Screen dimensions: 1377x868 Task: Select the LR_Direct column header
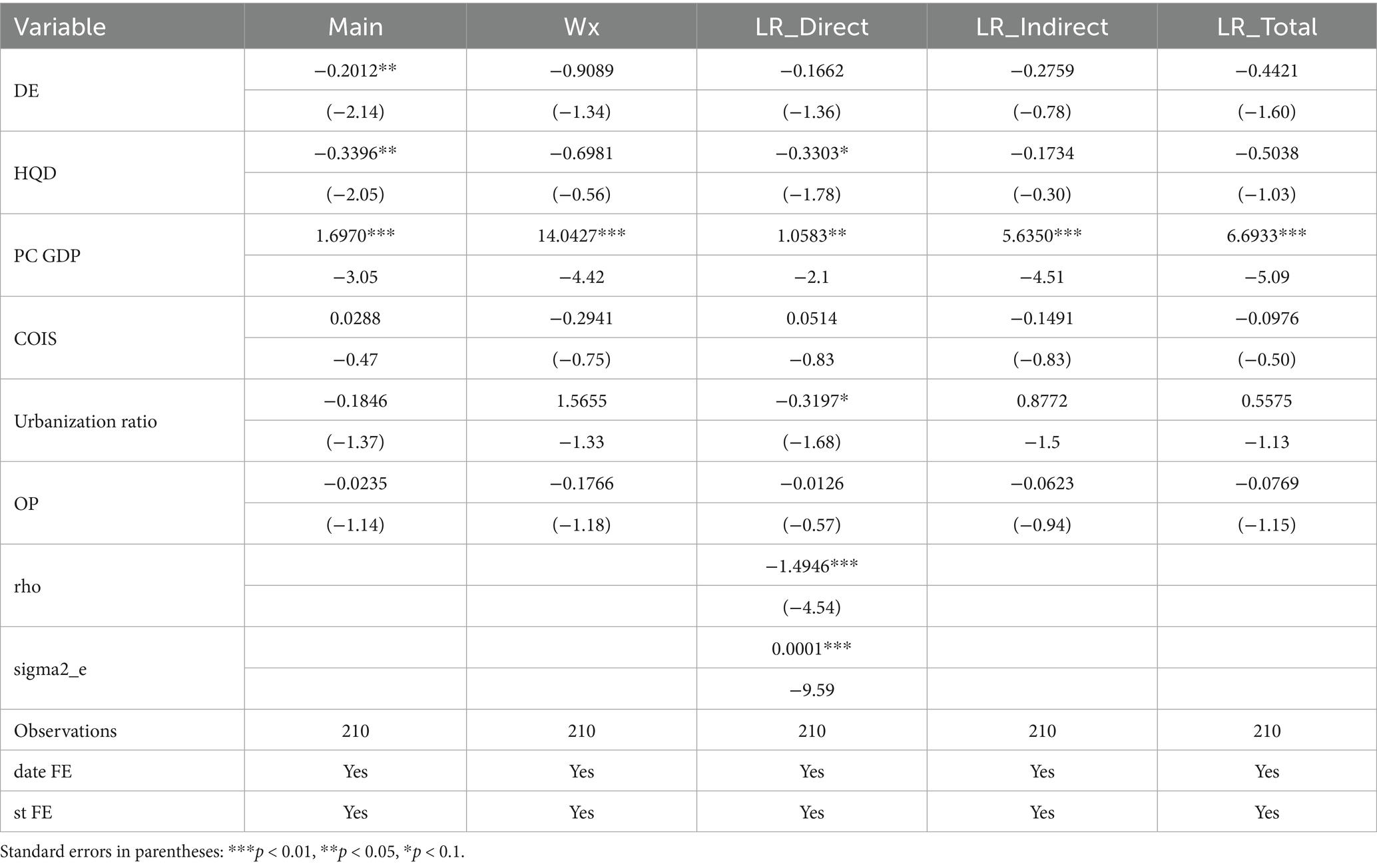click(x=812, y=27)
